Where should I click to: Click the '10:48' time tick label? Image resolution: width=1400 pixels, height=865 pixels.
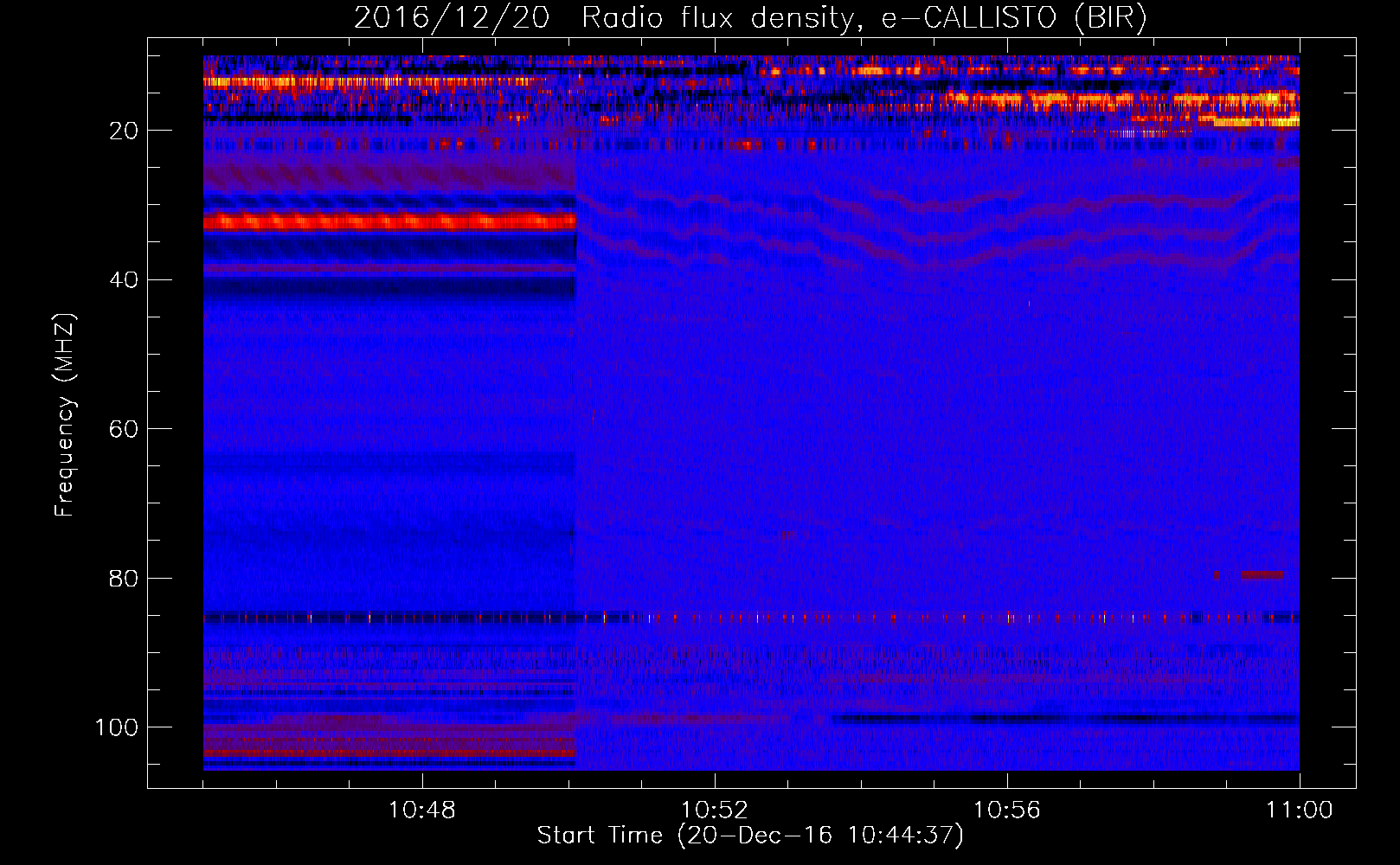421,811
